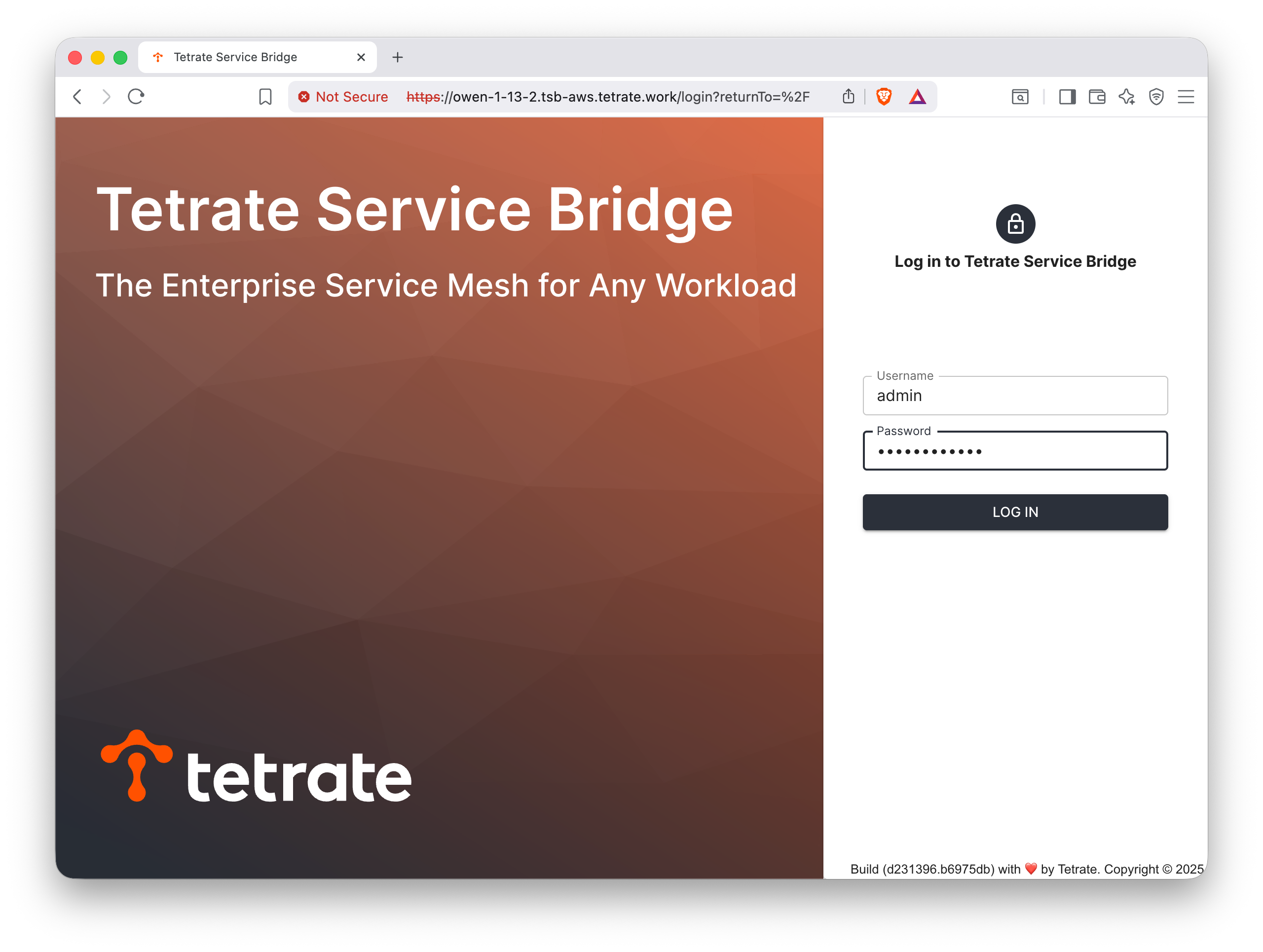Open the Leo AI sparkle icon
Image resolution: width=1263 pixels, height=952 pixels.
(1127, 97)
